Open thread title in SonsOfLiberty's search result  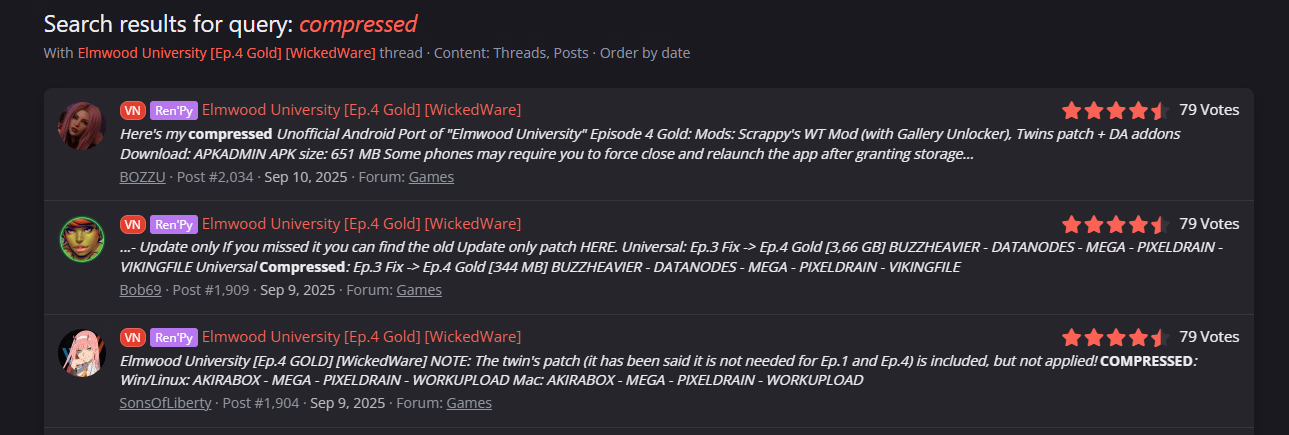361,337
